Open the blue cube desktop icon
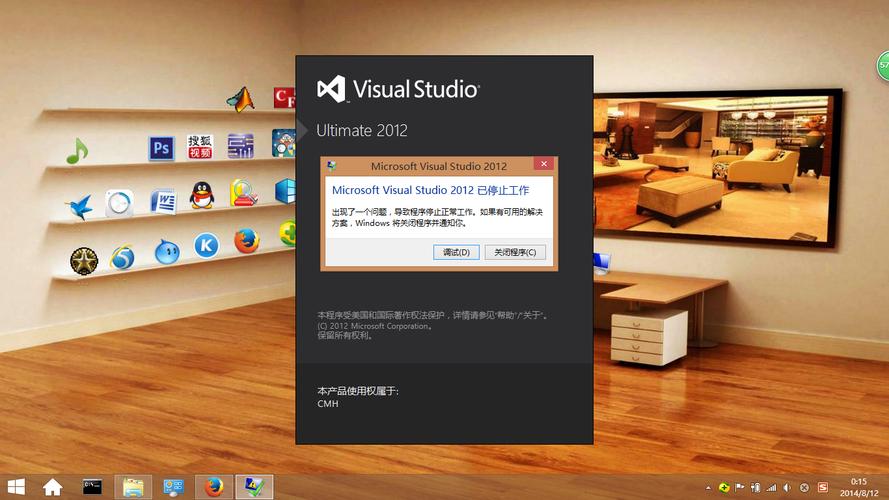 click(x=285, y=191)
